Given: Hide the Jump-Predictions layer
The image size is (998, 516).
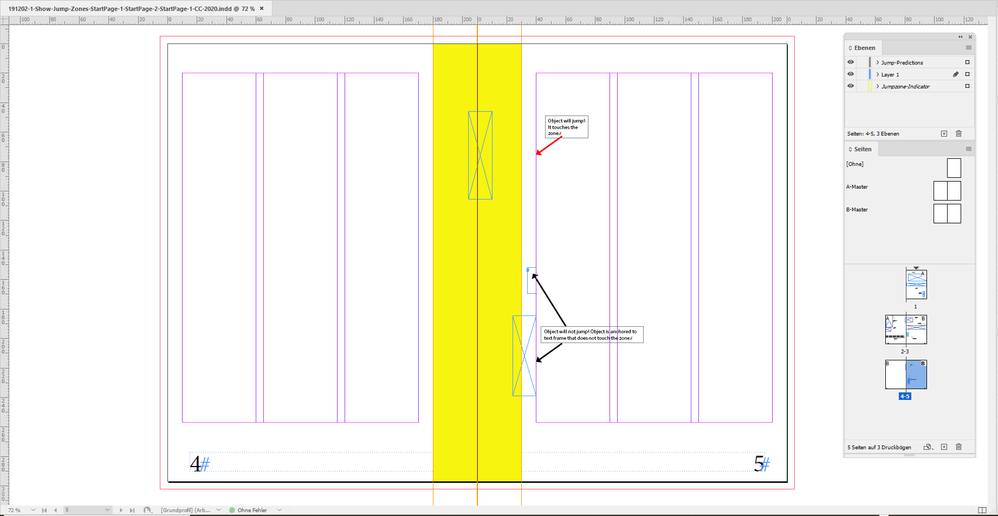Looking at the screenshot, I should (850, 62).
